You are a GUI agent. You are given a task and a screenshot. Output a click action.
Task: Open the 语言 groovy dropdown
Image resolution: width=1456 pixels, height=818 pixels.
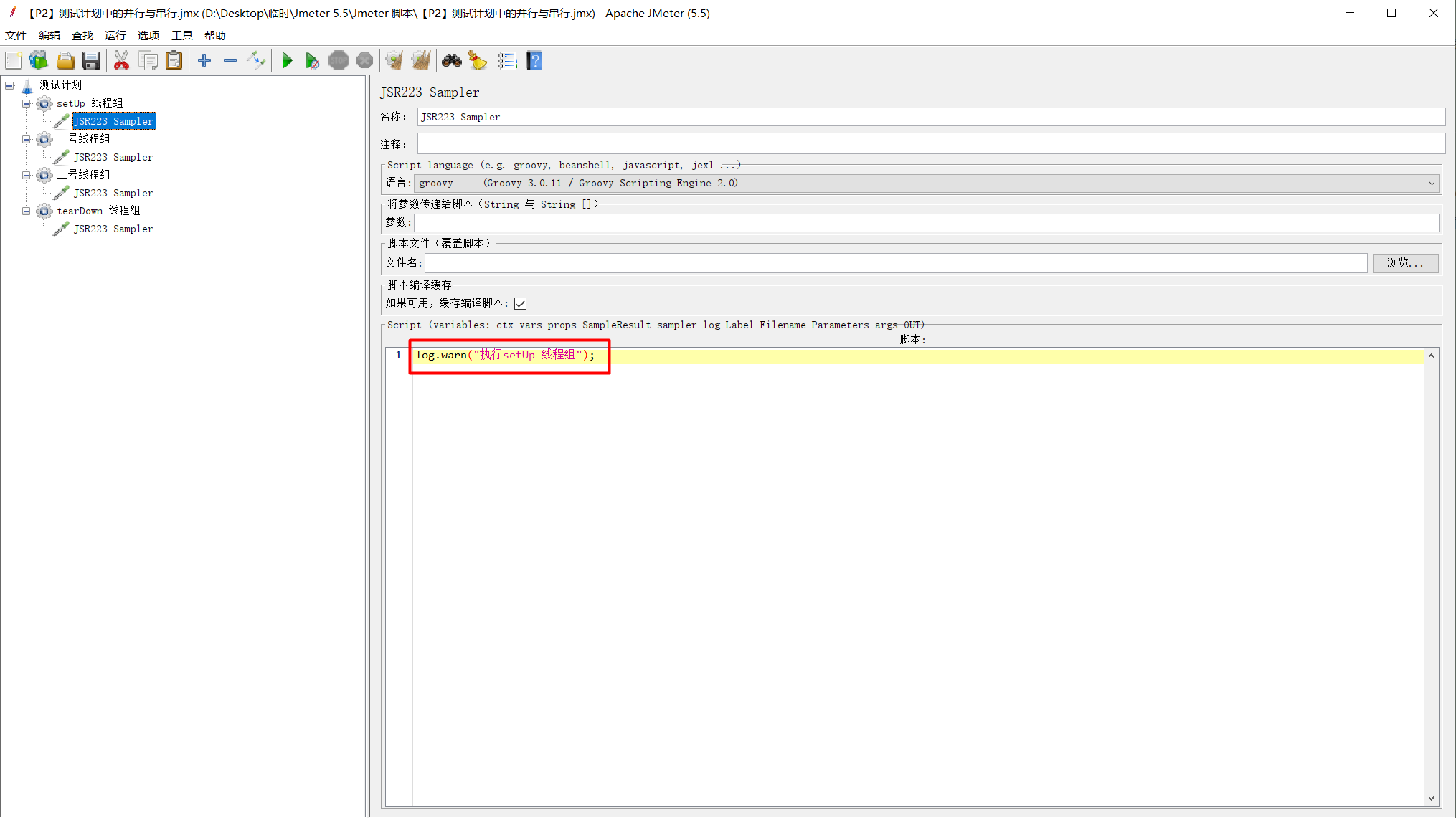point(927,184)
